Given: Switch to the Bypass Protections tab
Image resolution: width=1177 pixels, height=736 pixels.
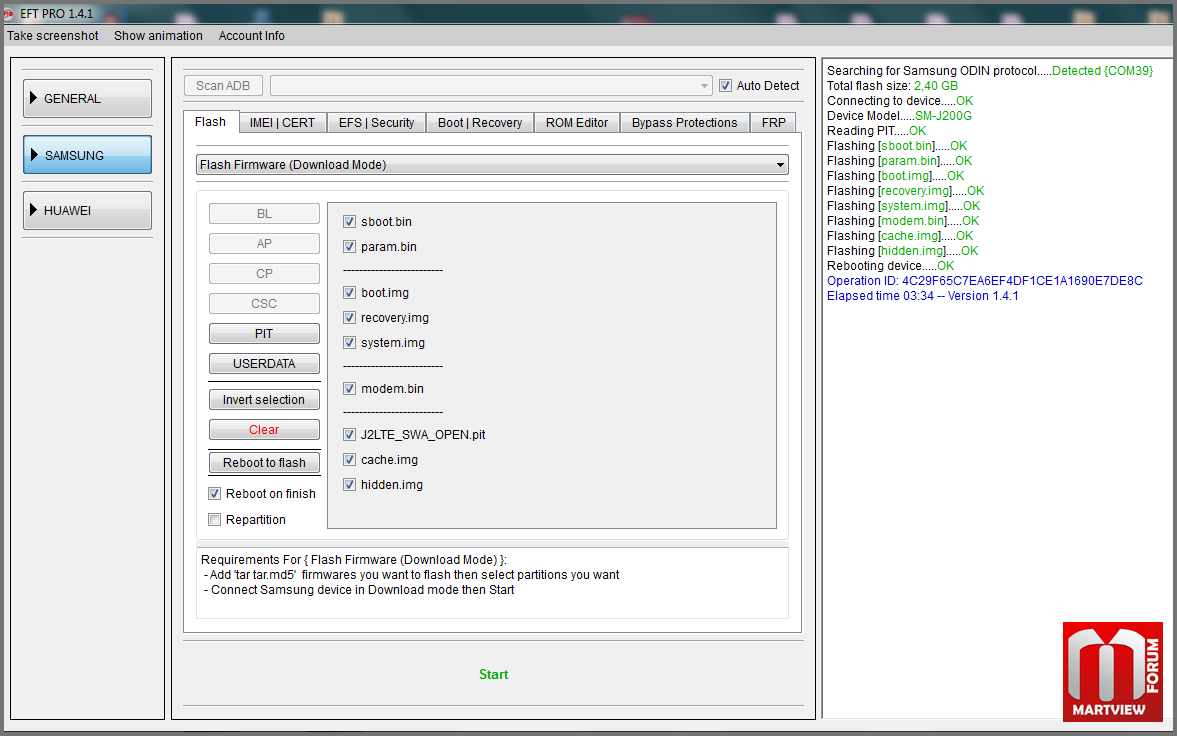Looking at the screenshot, I should (x=685, y=122).
